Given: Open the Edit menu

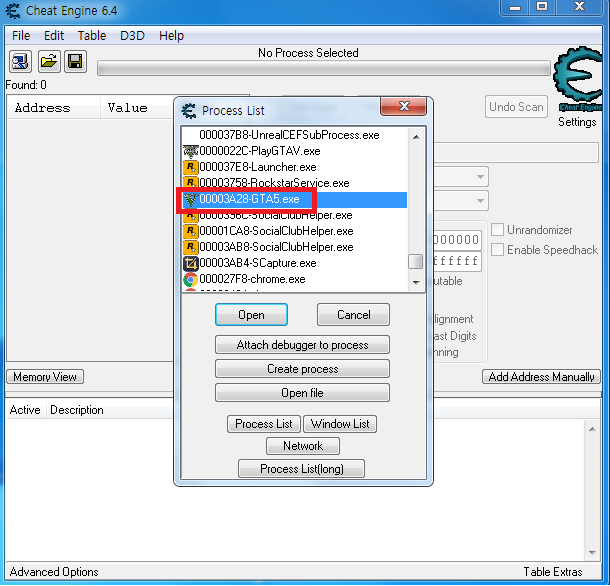Looking at the screenshot, I should pos(54,36).
